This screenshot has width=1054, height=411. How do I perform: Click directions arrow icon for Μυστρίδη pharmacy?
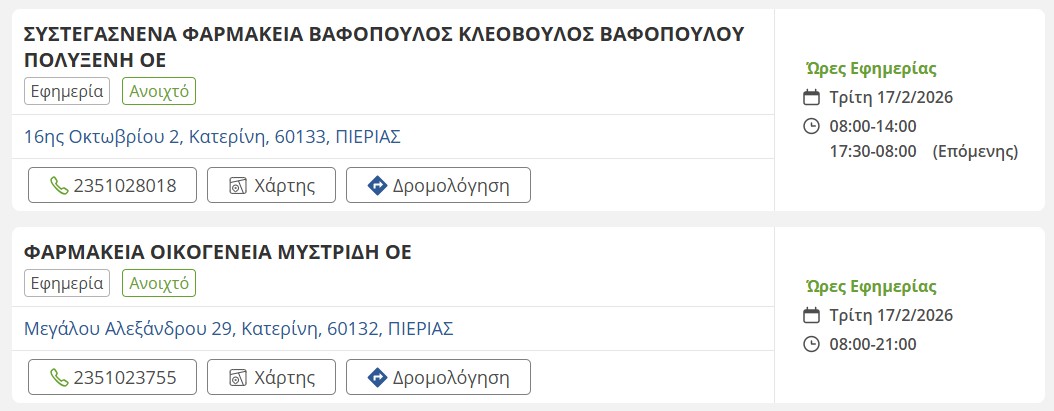377,378
